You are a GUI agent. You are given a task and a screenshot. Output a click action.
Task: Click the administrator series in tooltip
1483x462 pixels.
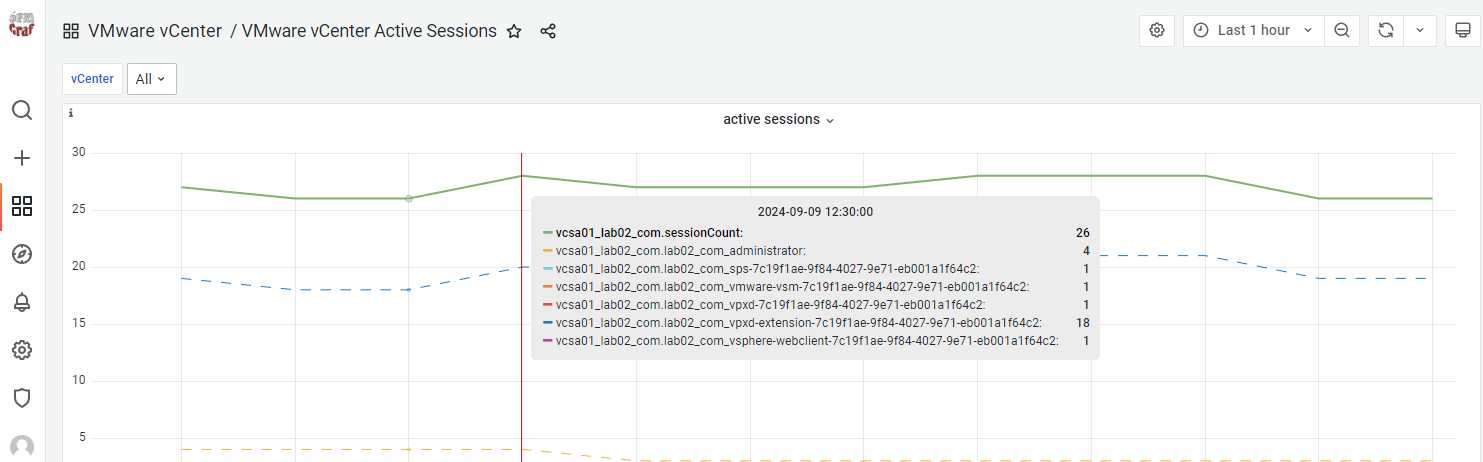pyautogui.click(x=681, y=251)
